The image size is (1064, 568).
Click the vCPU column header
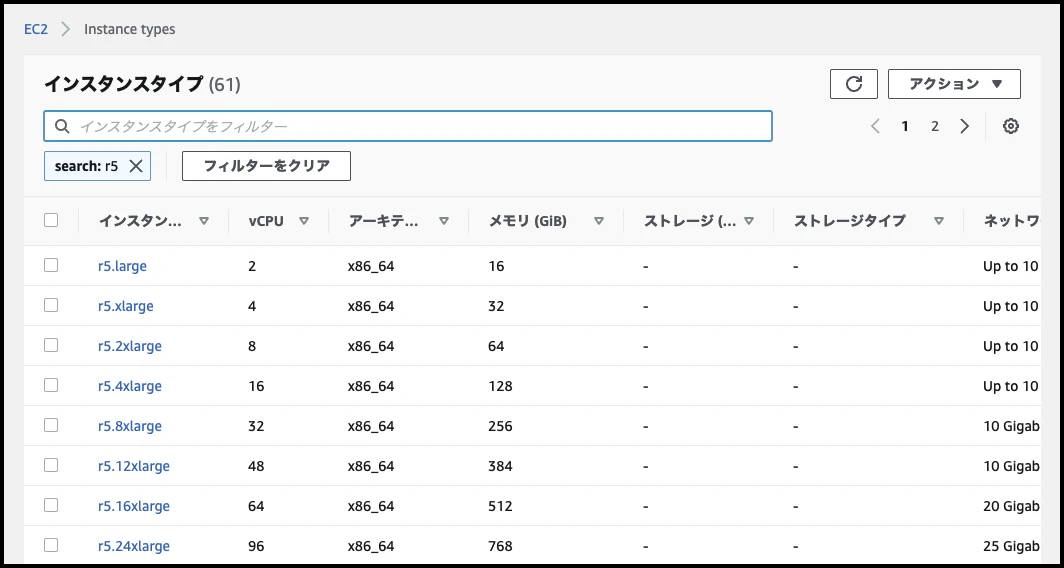[266, 221]
